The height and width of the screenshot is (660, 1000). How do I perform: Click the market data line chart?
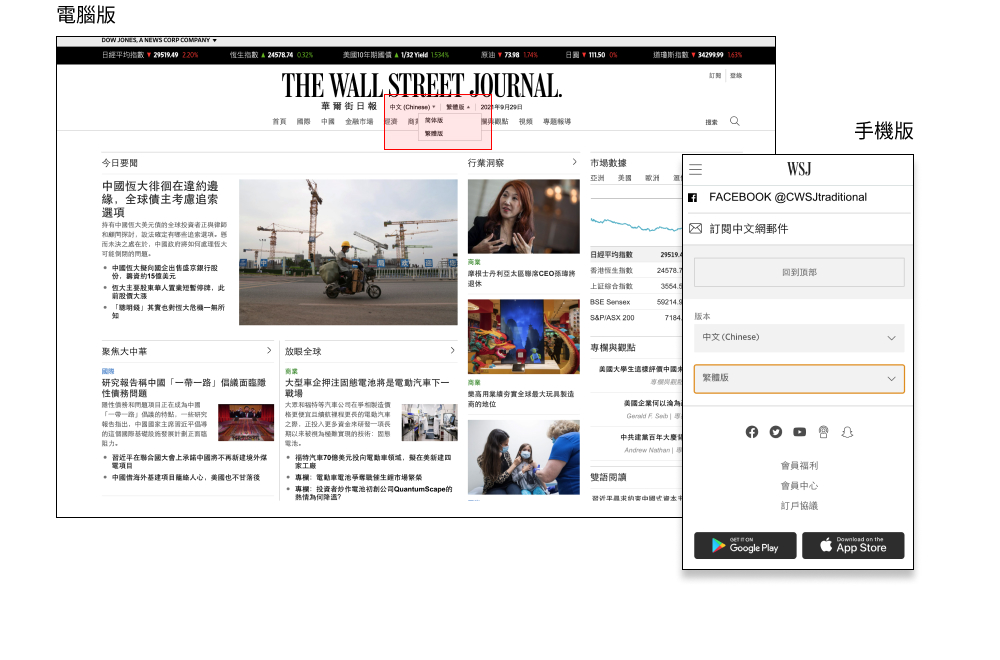(x=636, y=224)
